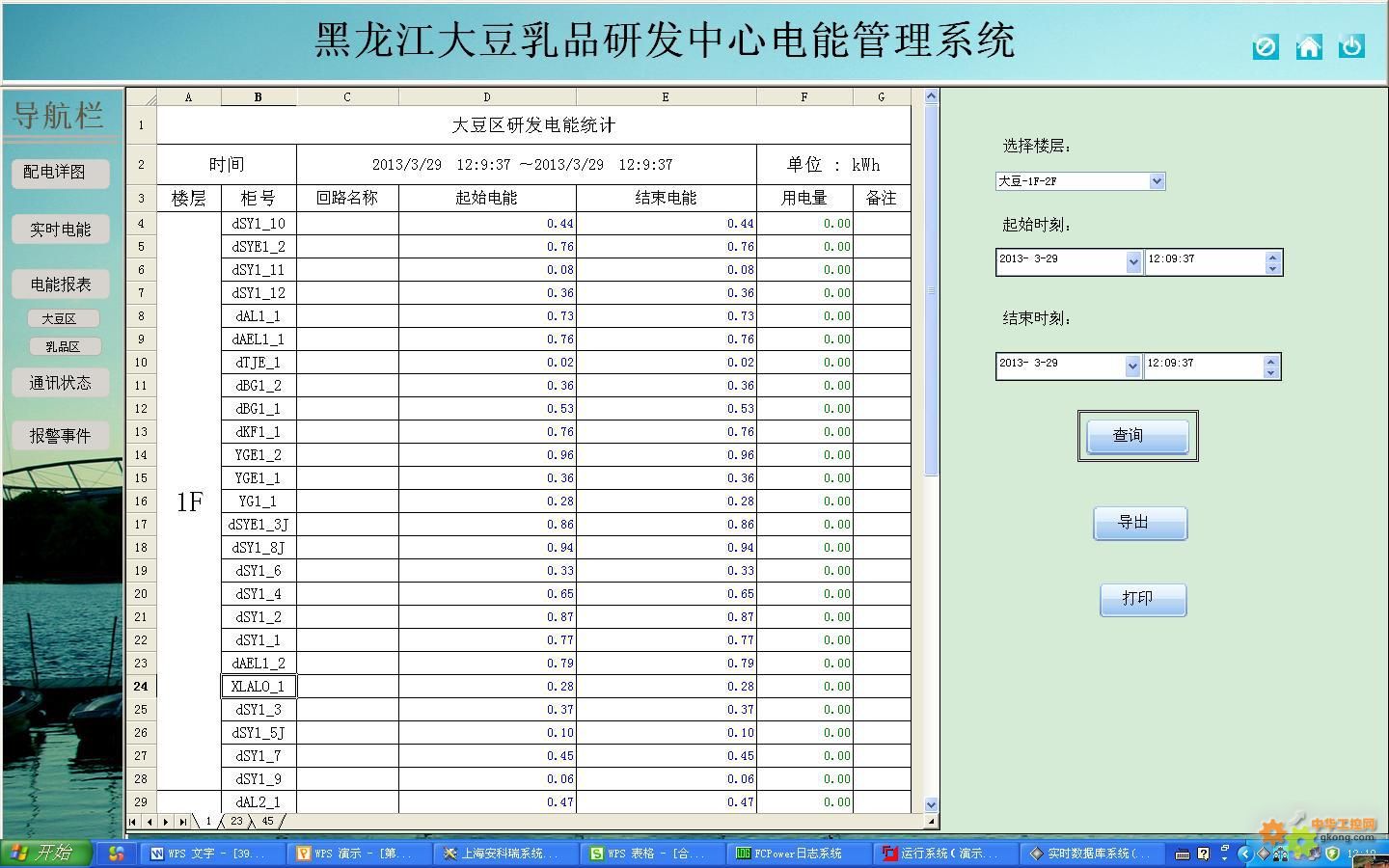Click the 开始 Start button
The image size is (1389, 868).
tap(45, 854)
